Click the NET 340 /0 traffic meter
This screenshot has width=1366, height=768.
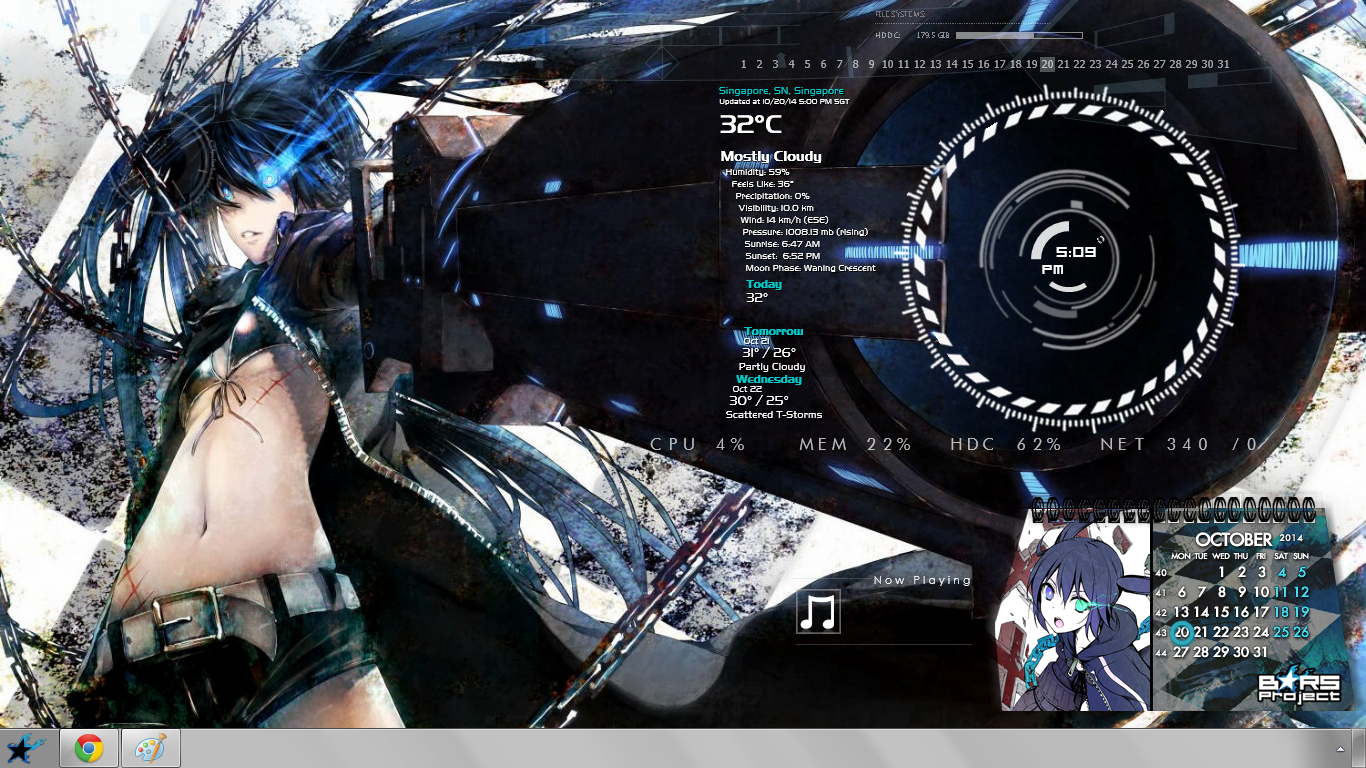[1179, 444]
